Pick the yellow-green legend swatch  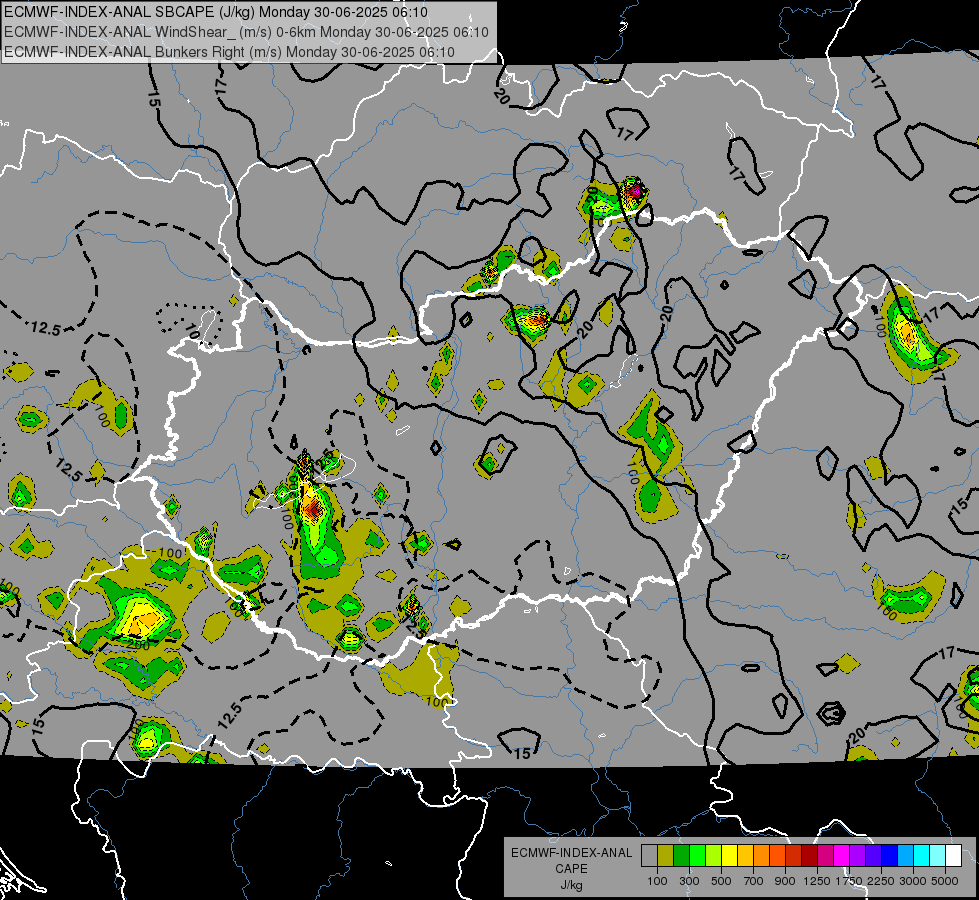tap(714, 855)
